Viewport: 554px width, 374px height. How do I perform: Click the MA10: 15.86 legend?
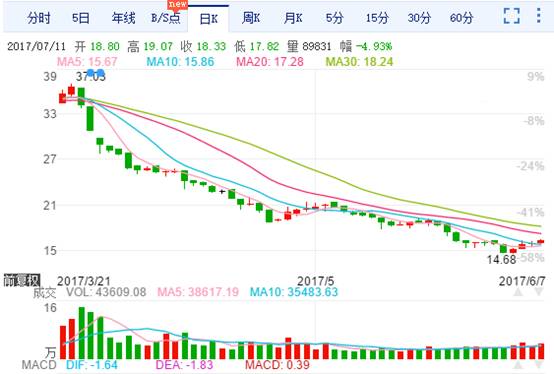(x=180, y=62)
